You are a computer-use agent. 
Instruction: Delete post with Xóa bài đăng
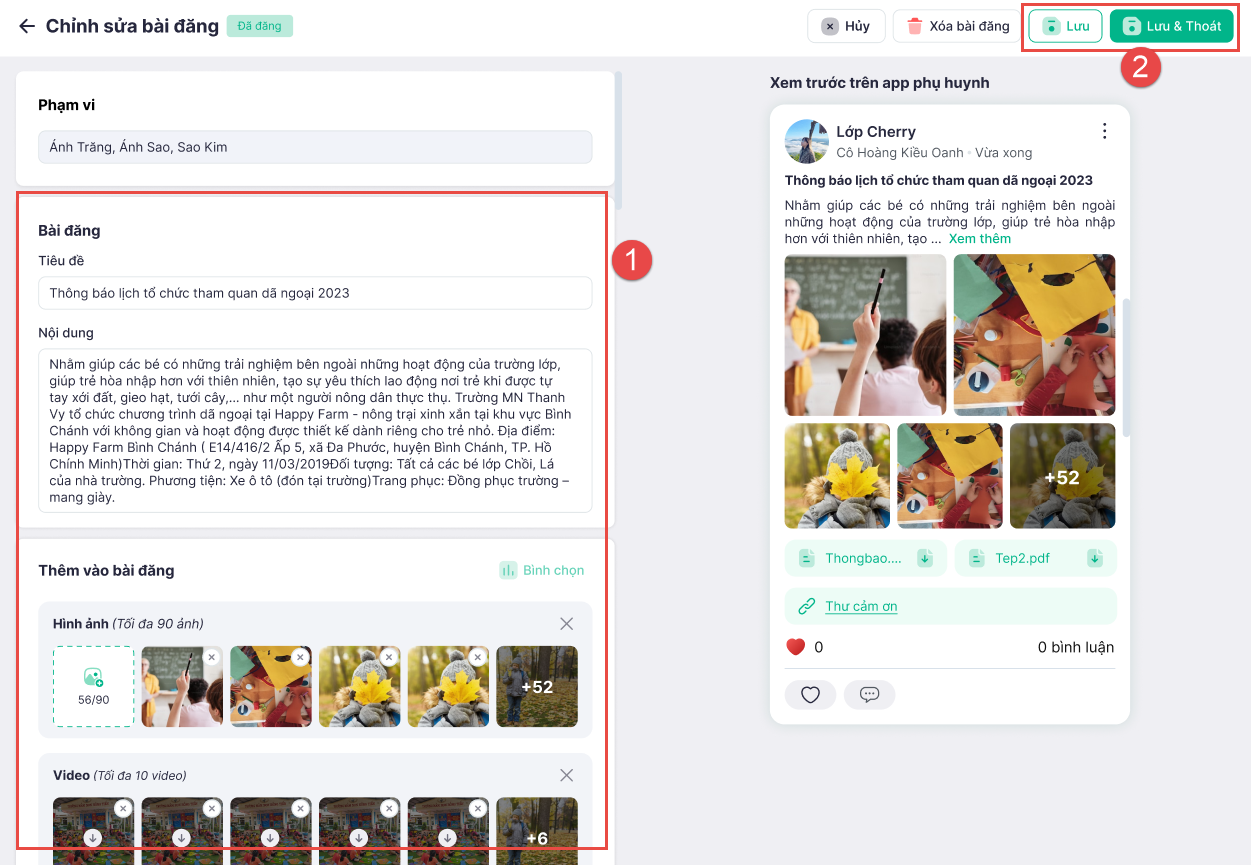958,26
